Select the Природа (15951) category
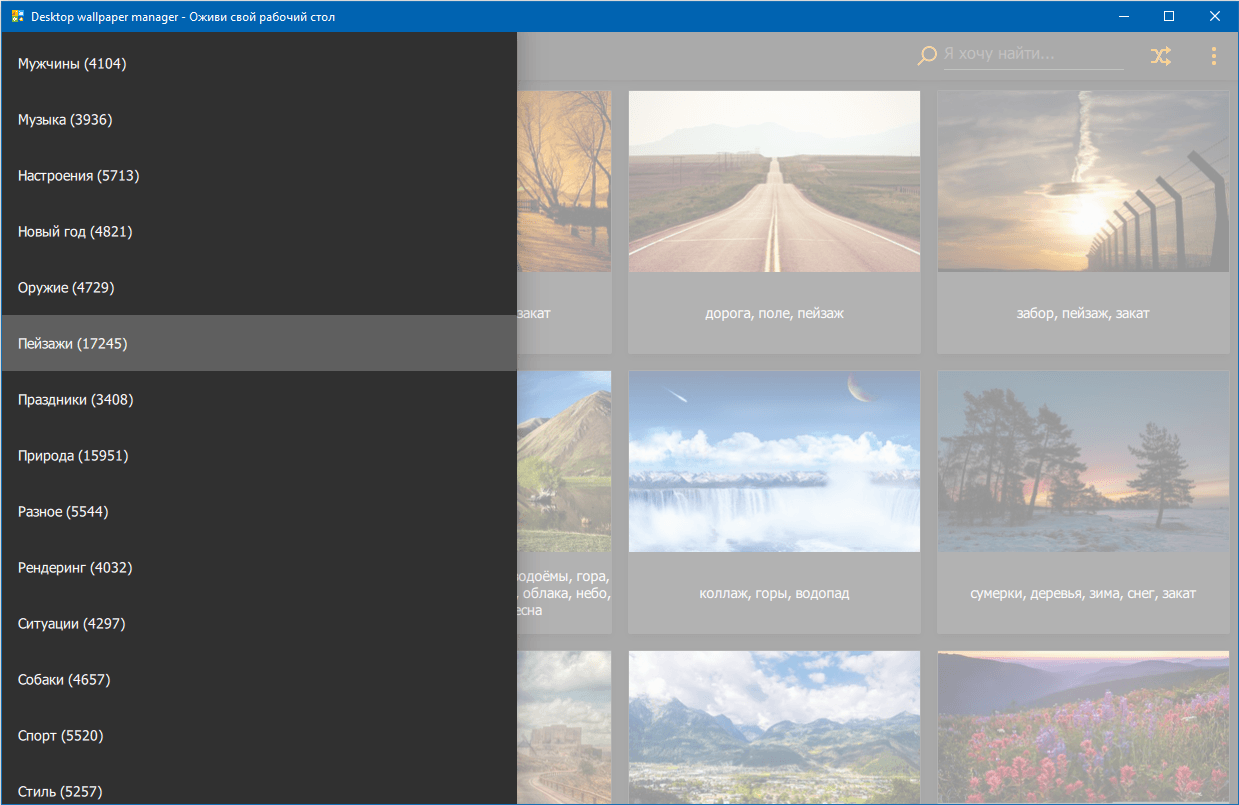This screenshot has height=805, width=1239. click(259, 455)
